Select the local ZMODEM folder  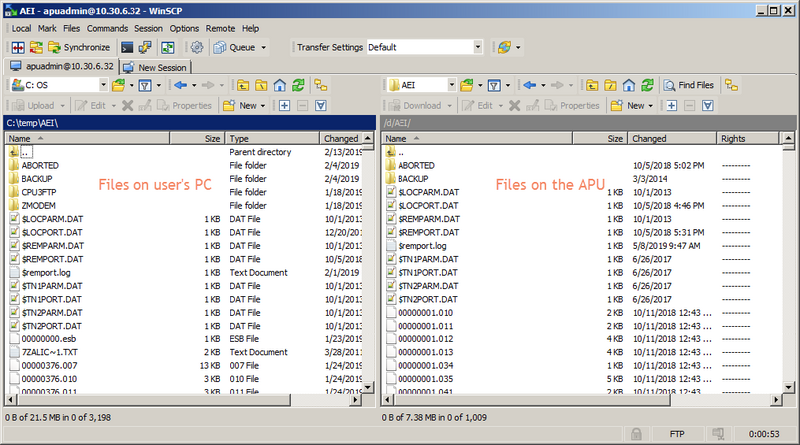[39, 206]
